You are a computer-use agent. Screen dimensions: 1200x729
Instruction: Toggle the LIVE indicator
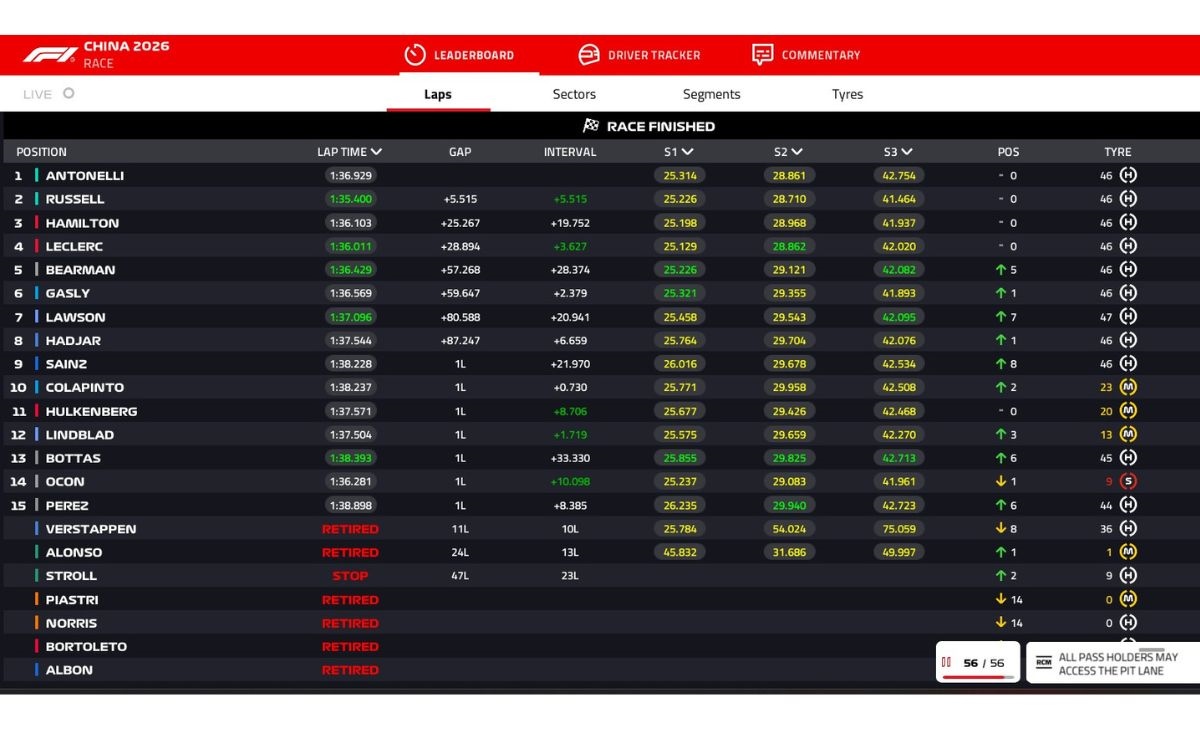pyautogui.click(x=68, y=94)
